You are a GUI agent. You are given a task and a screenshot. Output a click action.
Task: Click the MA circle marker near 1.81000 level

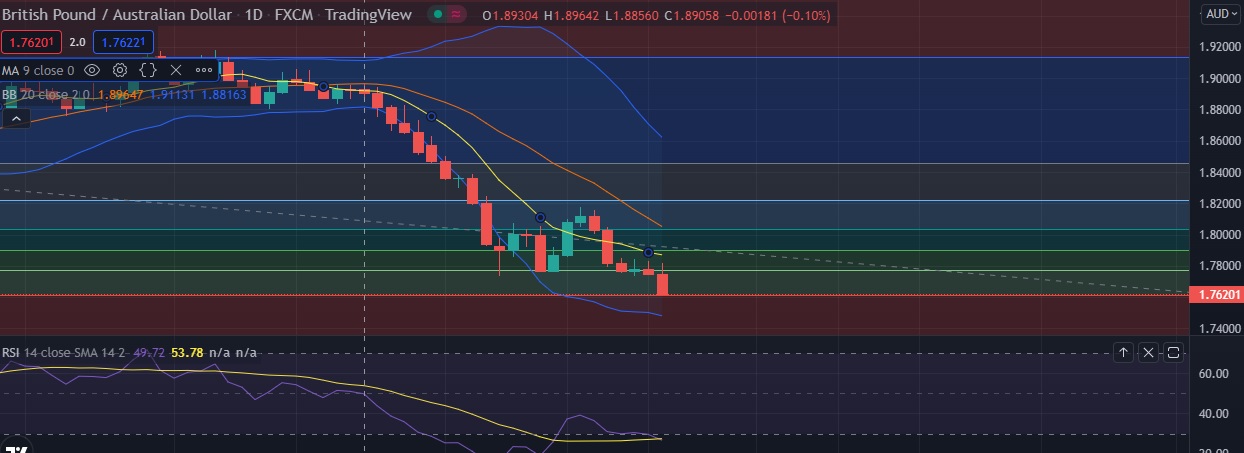click(540, 217)
